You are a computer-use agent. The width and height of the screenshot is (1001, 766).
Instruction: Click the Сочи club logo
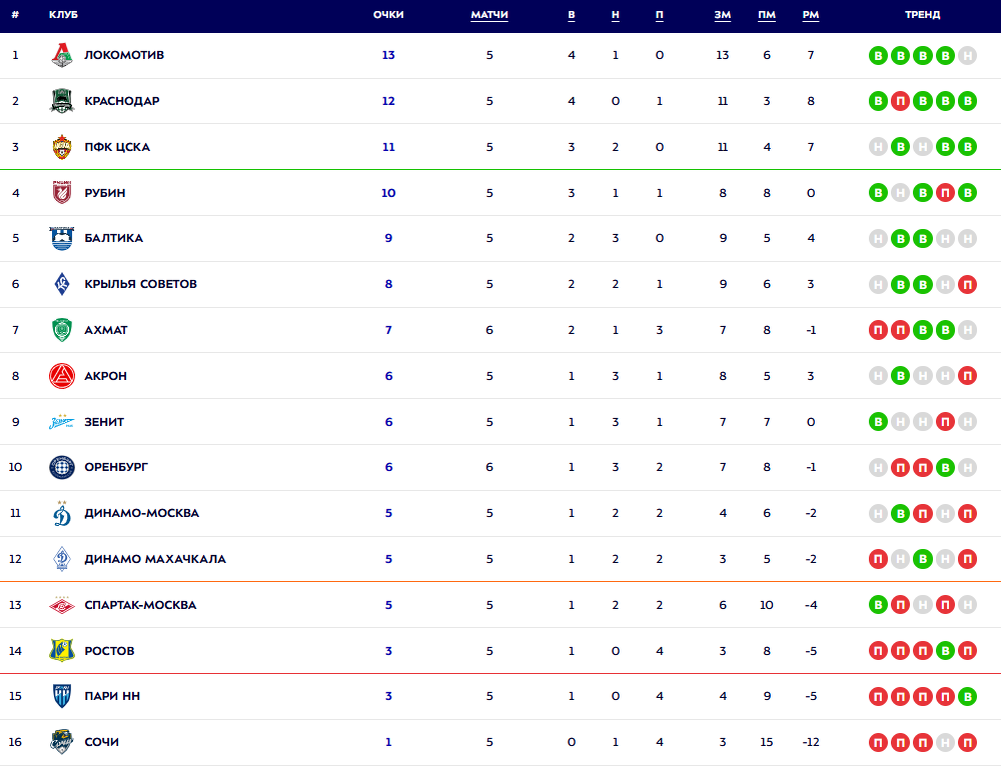point(62,742)
